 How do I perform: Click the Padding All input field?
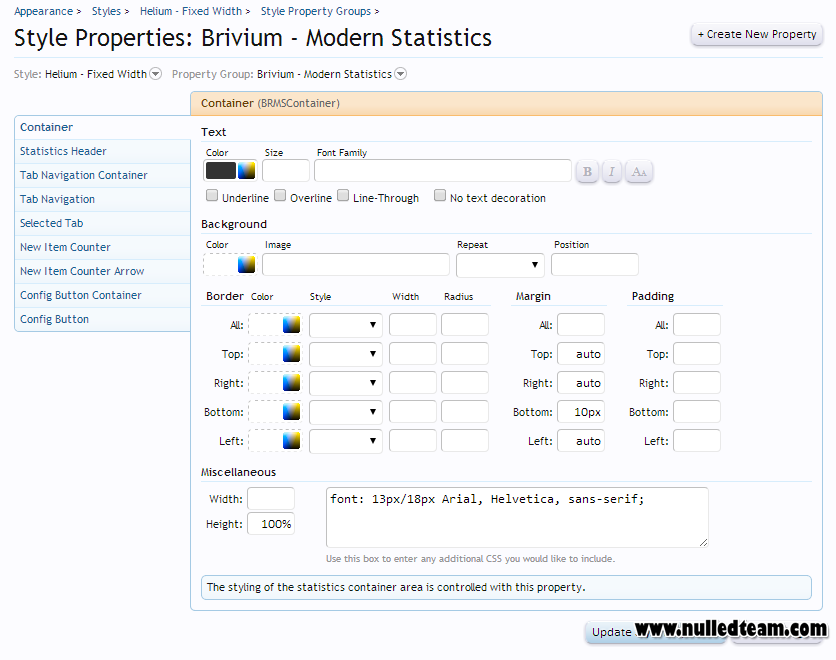coord(697,325)
